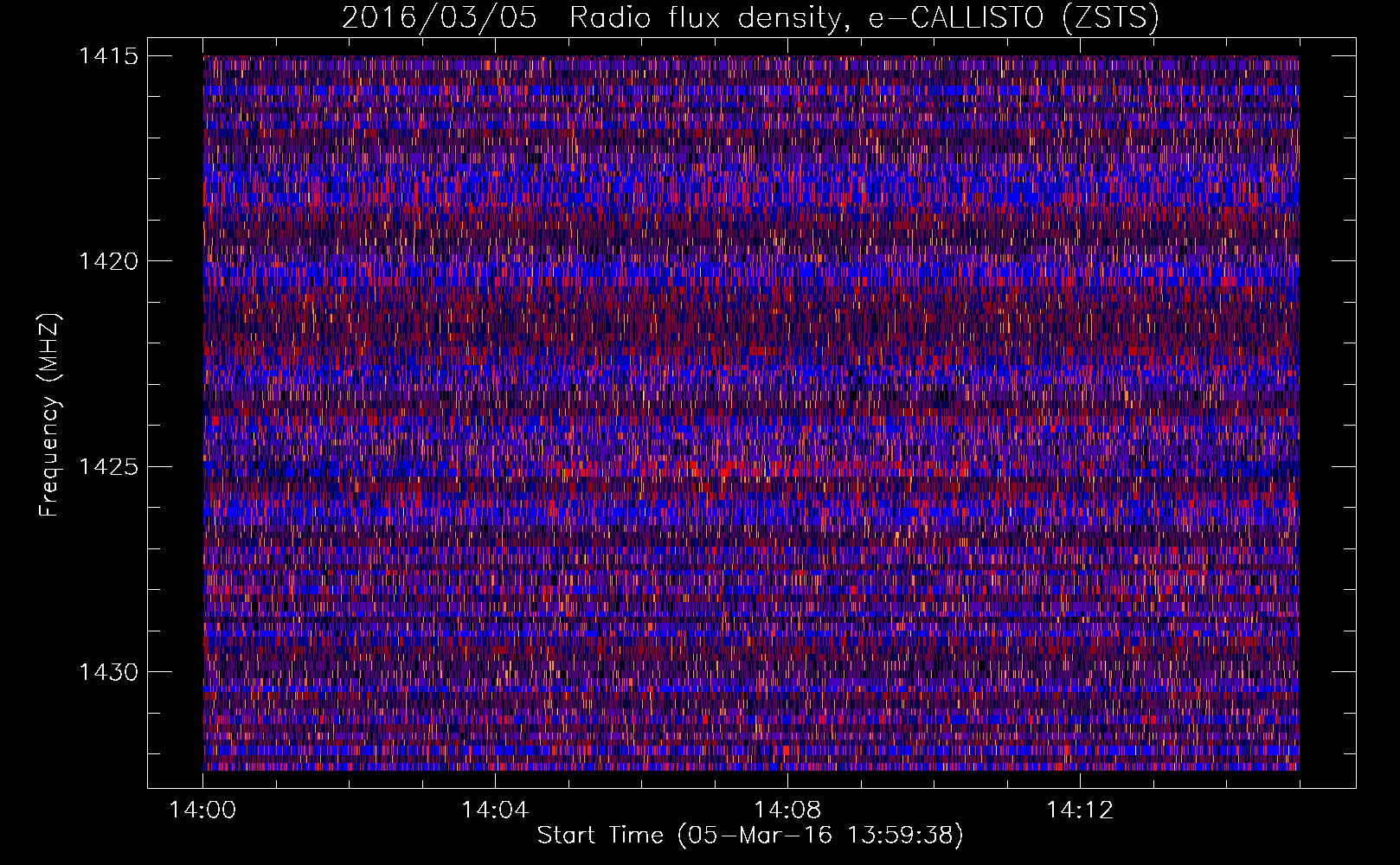This screenshot has height=865, width=1400.
Task: Click the 1420 frequency tick label
Action: (108, 261)
